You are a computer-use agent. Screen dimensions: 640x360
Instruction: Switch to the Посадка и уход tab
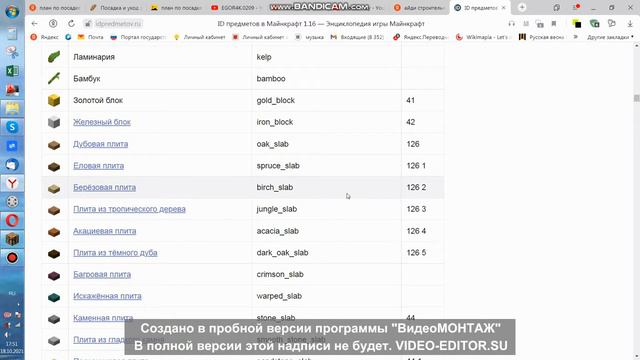click(x=116, y=8)
